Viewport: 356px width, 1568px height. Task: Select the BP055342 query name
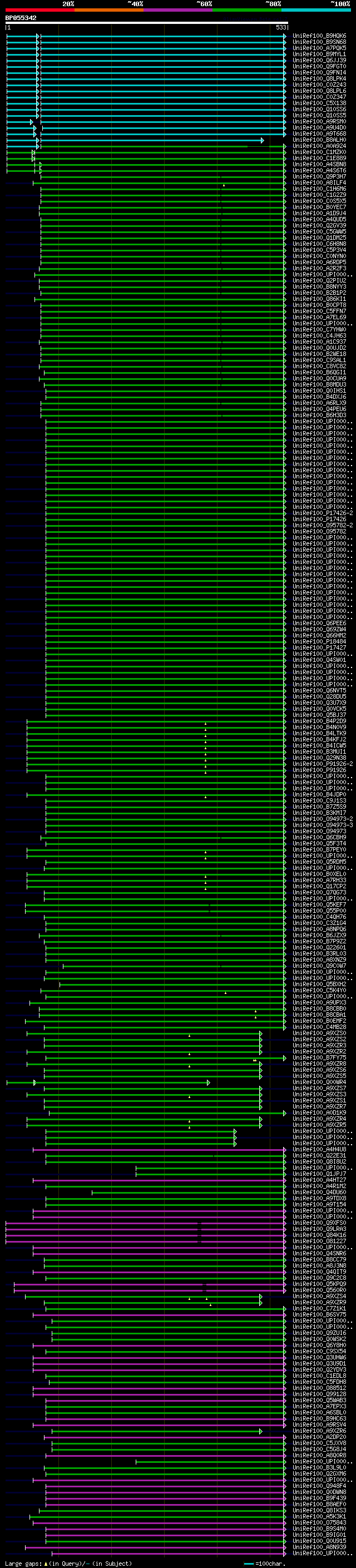(x=21, y=18)
